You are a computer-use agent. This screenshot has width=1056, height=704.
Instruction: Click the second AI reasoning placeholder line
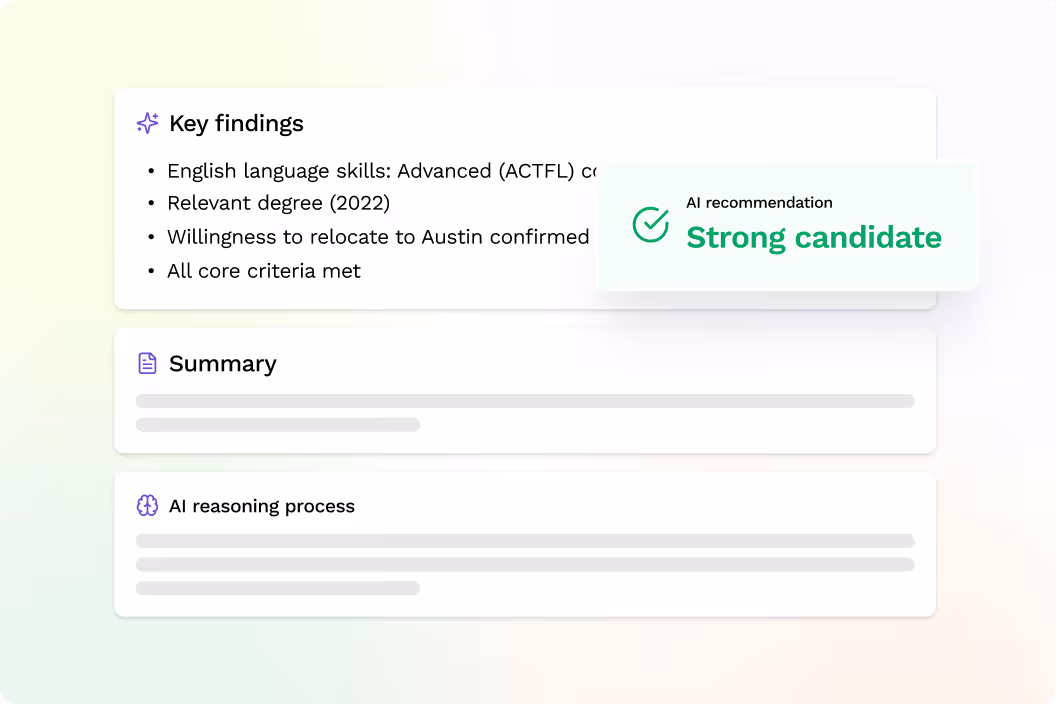(525, 564)
